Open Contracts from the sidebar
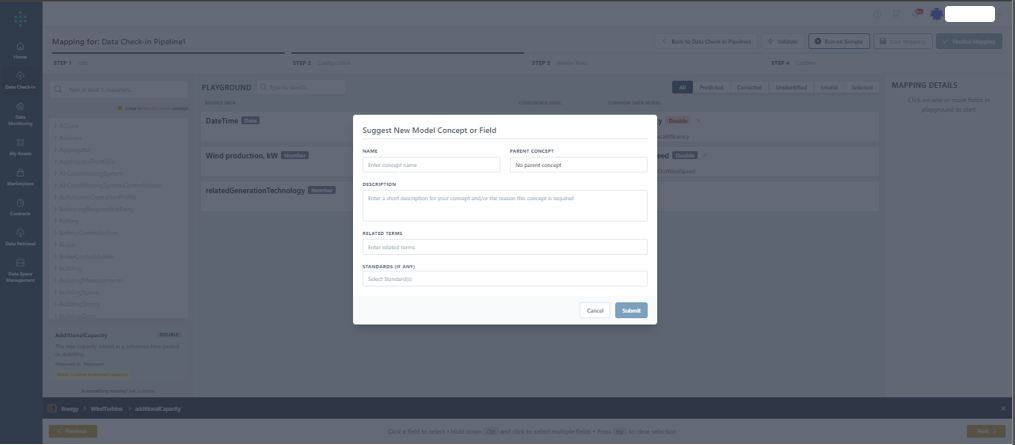Image resolution: width=1015 pixels, height=445 pixels. tap(20, 207)
